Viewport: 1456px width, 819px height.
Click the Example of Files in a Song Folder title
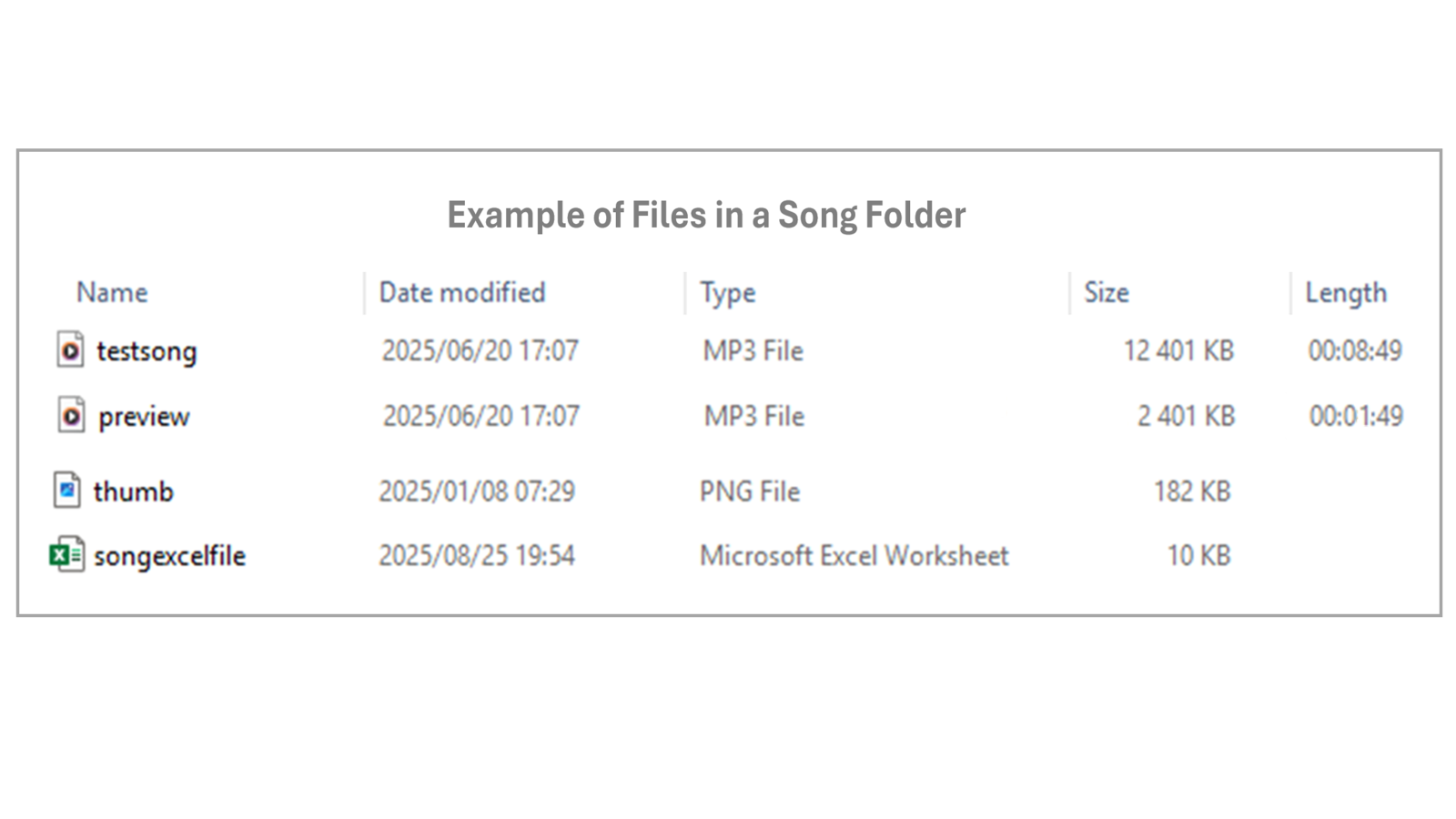coord(706,216)
